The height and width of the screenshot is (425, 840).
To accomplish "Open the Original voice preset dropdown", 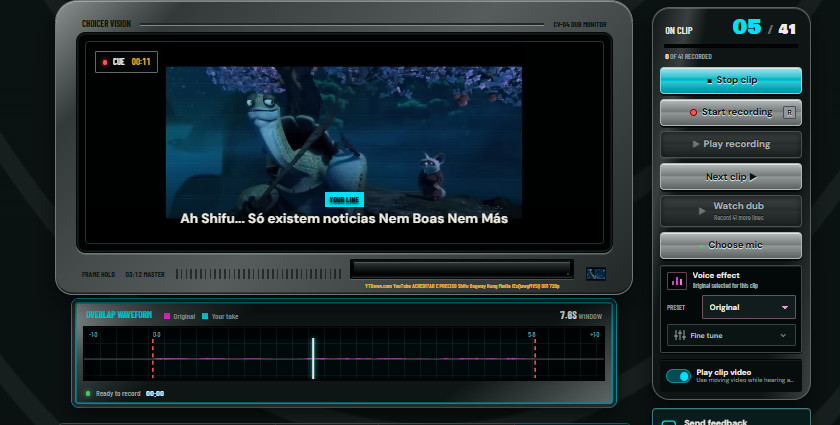I will point(748,307).
